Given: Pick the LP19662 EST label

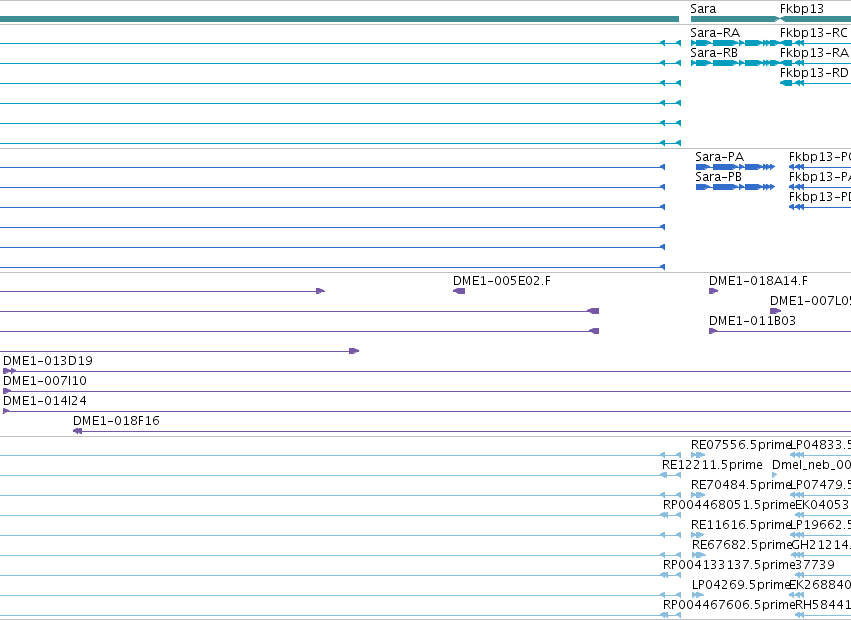Looking at the screenshot, I should (821, 525).
